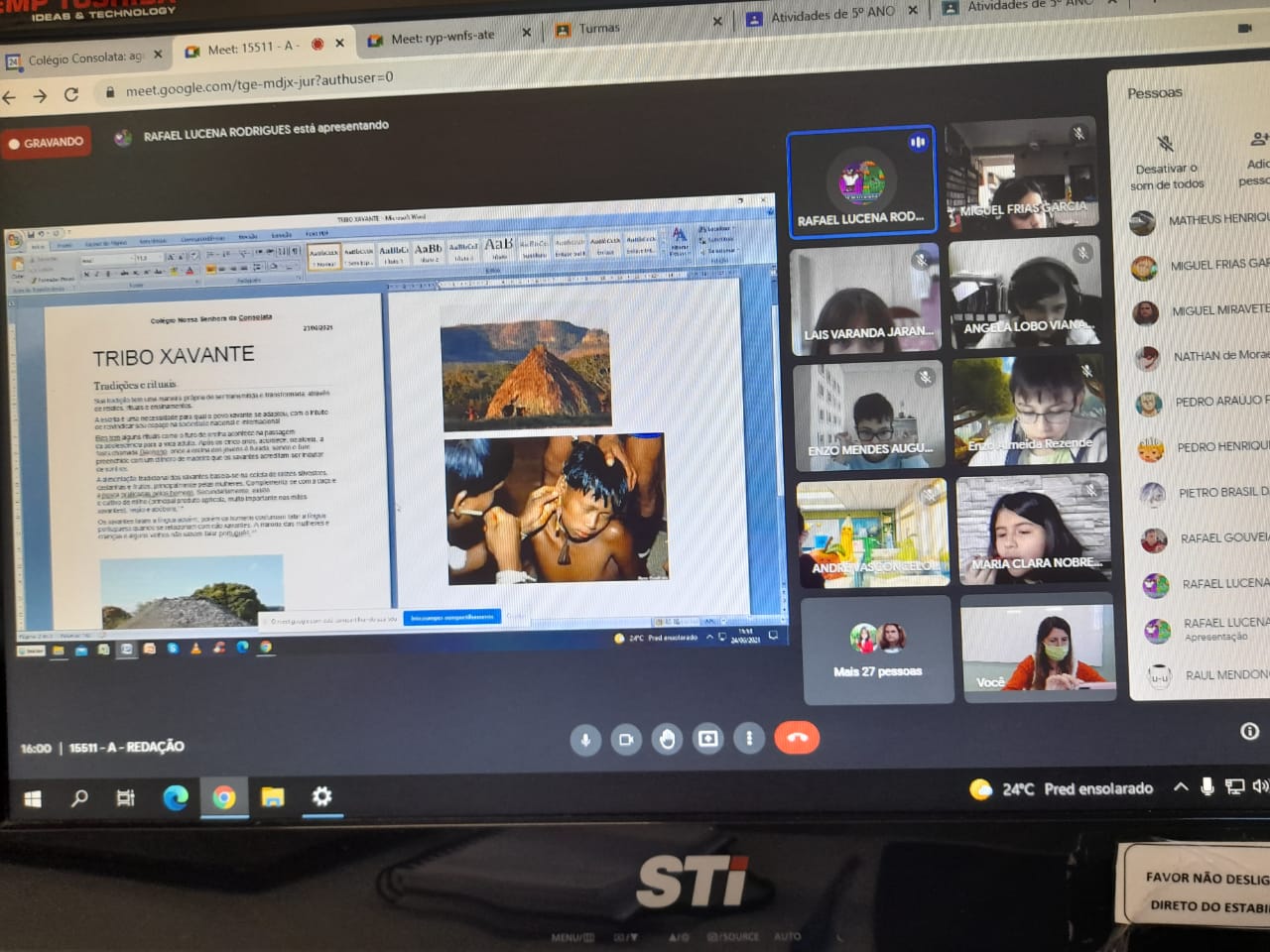Raise hand in the meeting
The image size is (1270, 952).
click(667, 739)
